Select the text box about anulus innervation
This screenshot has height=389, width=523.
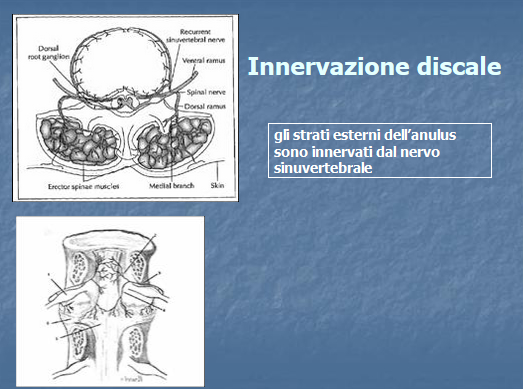pos(380,150)
